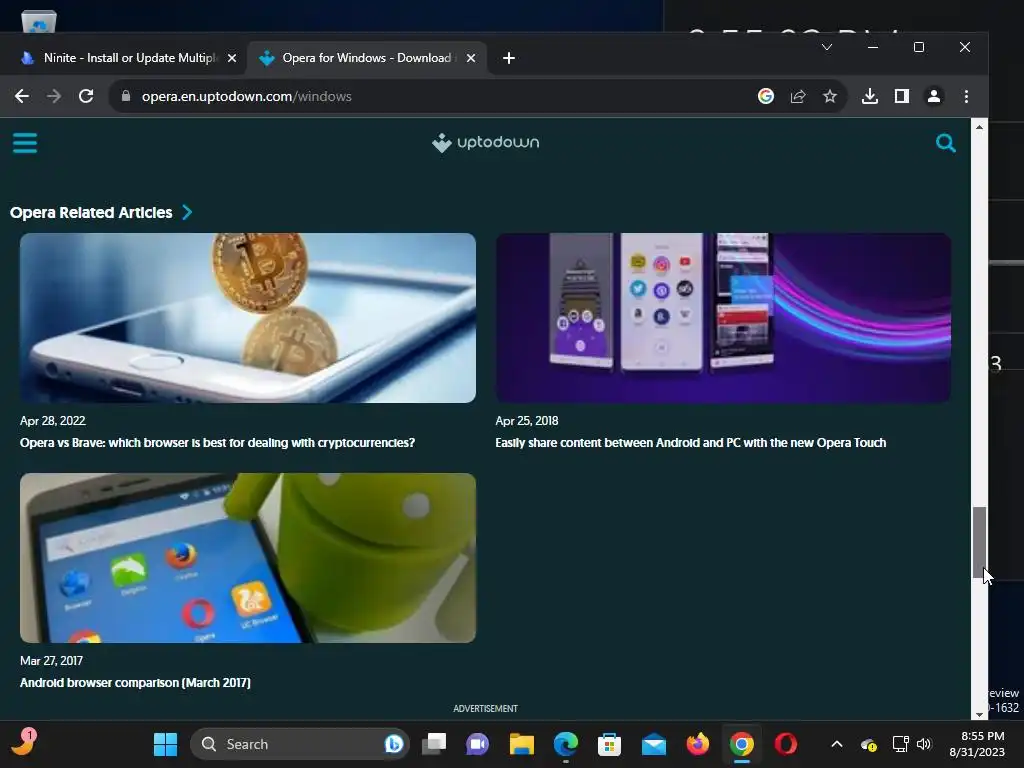Open the Easily share content Opera Touch article

(x=690, y=443)
